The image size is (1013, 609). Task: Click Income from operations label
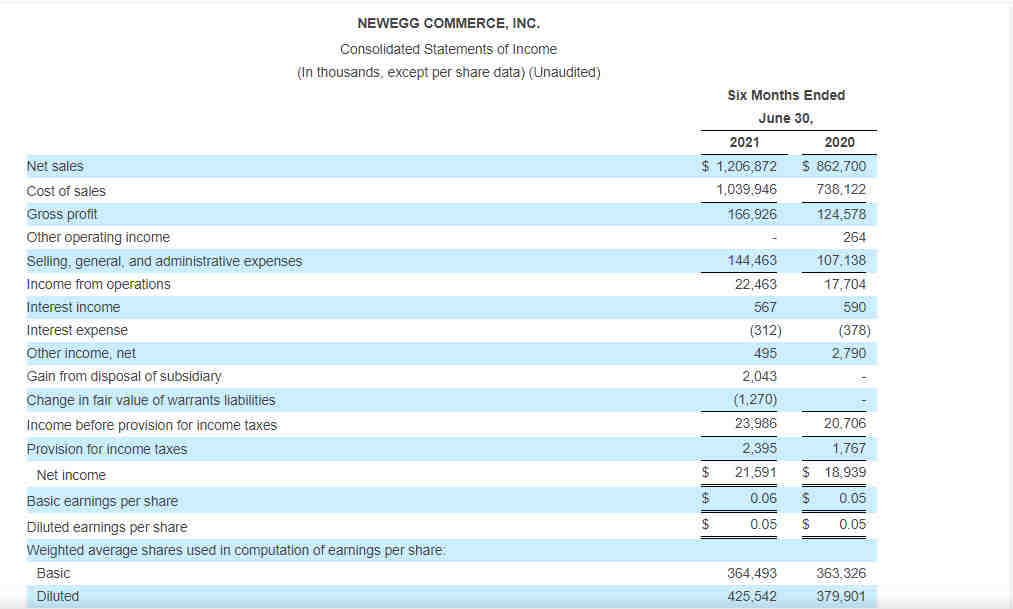(x=98, y=284)
